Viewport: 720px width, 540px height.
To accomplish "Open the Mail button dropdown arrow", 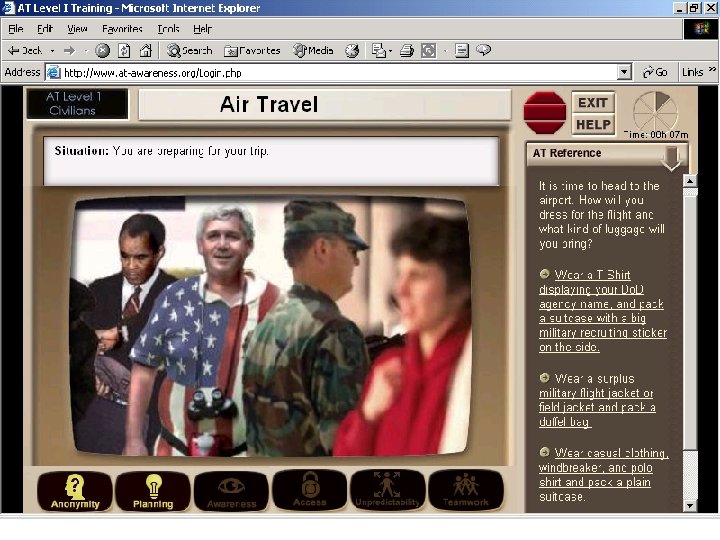I will pyautogui.click(x=390, y=51).
